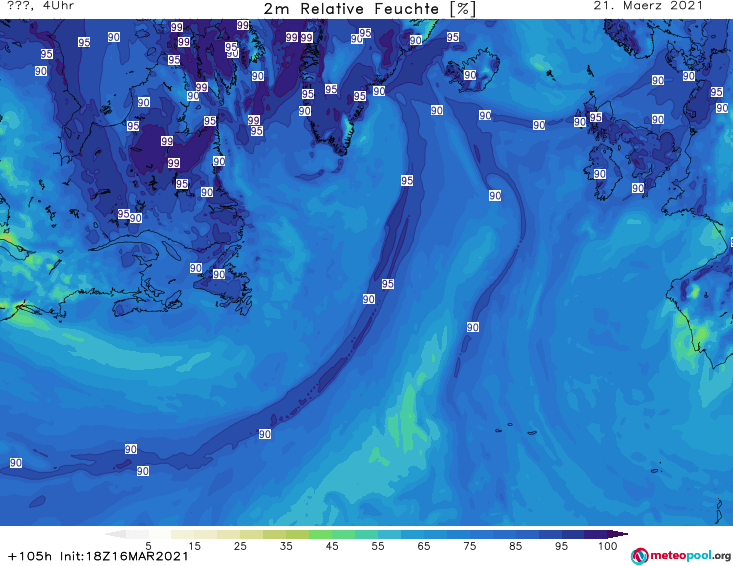
Task: Click the colorbar tick label "65"
Action: [424, 546]
